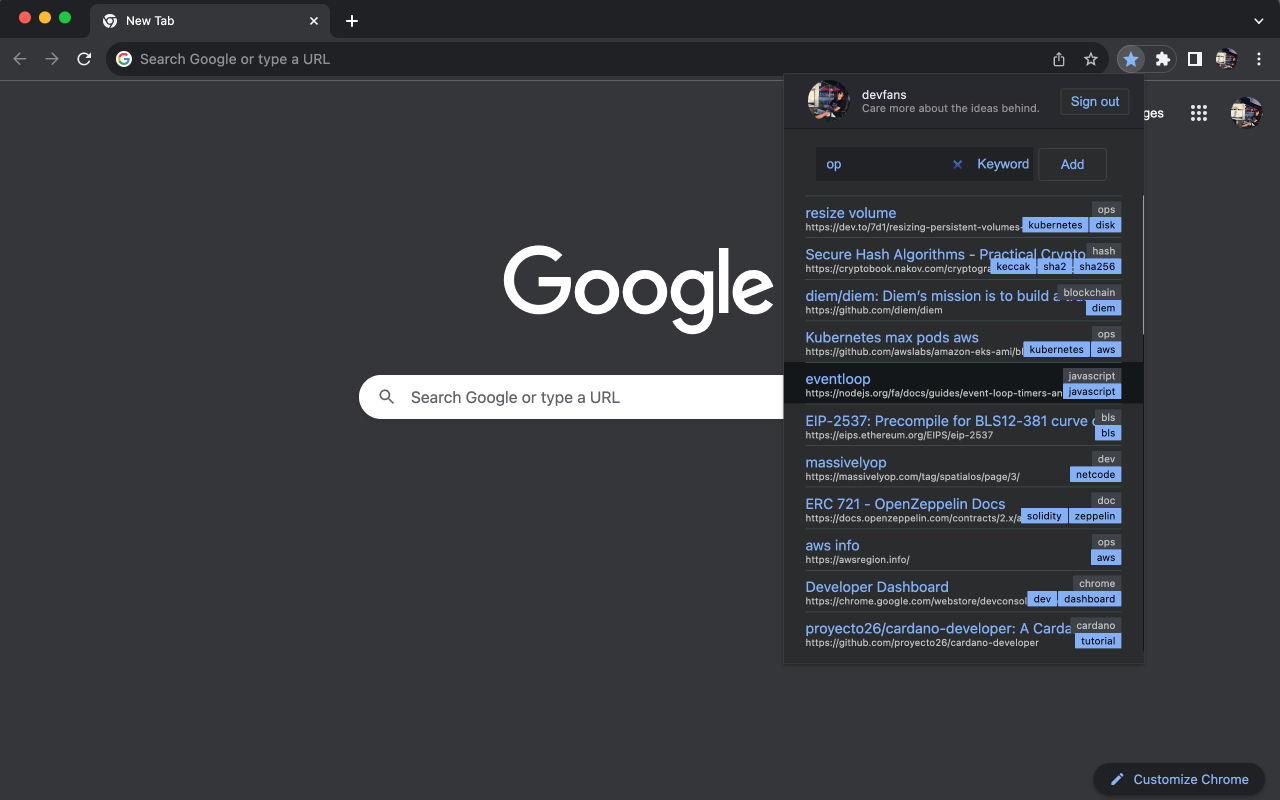Viewport: 1280px width, 800px height.
Task: Open the share page icon in address bar
Action: click(1059, 59)
